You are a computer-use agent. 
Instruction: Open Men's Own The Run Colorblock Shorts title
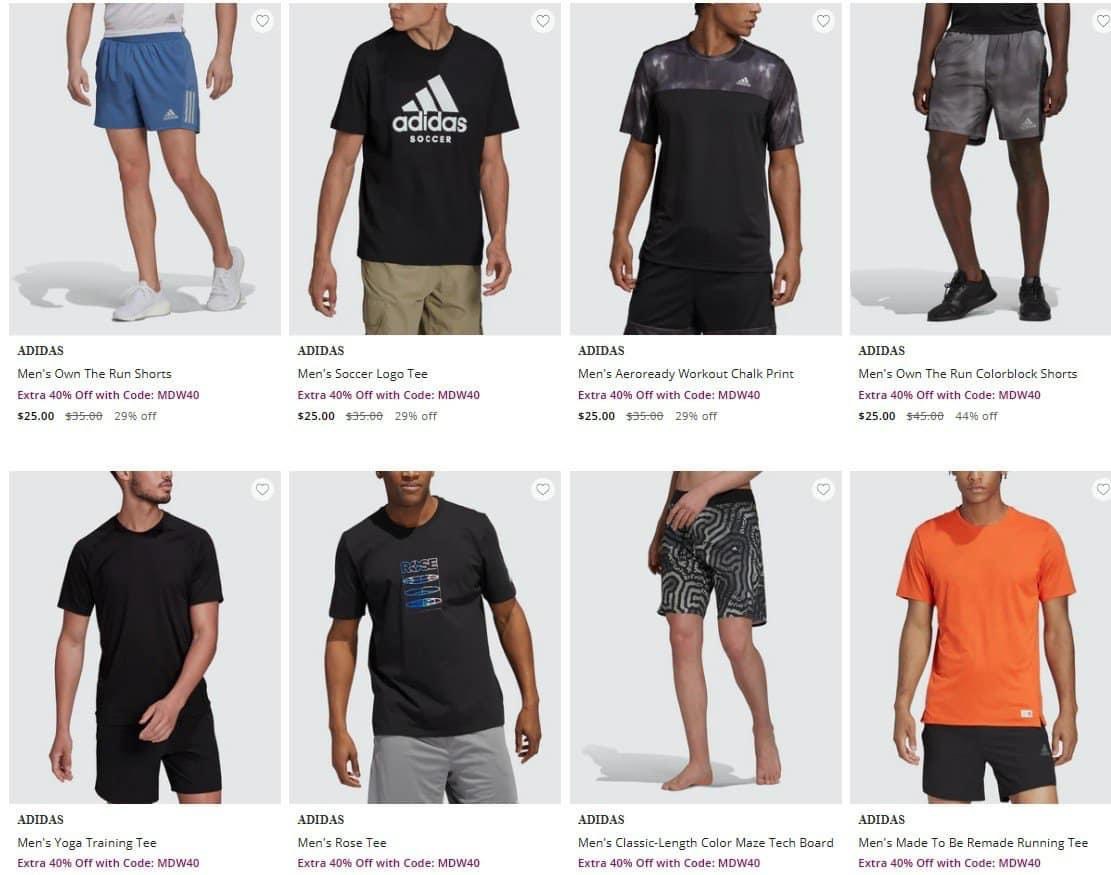967,373
